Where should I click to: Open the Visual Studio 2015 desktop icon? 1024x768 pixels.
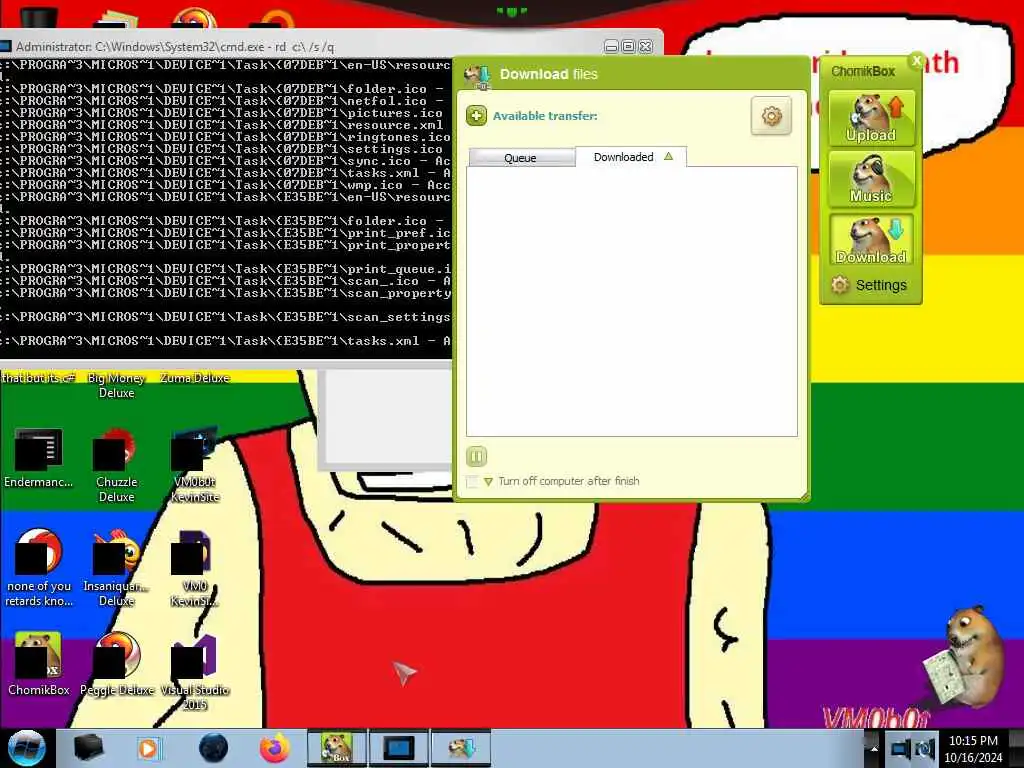[195, 671]
